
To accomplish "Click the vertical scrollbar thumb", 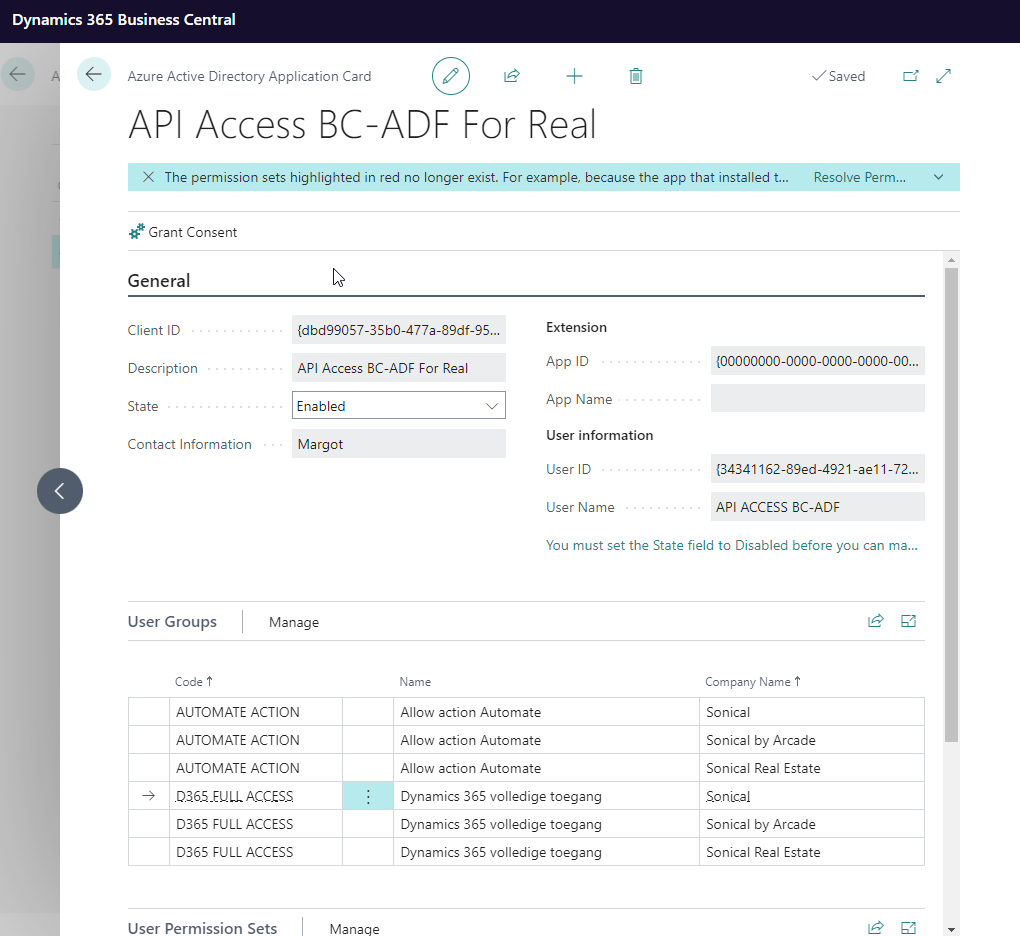I will [x=951, y=505].
